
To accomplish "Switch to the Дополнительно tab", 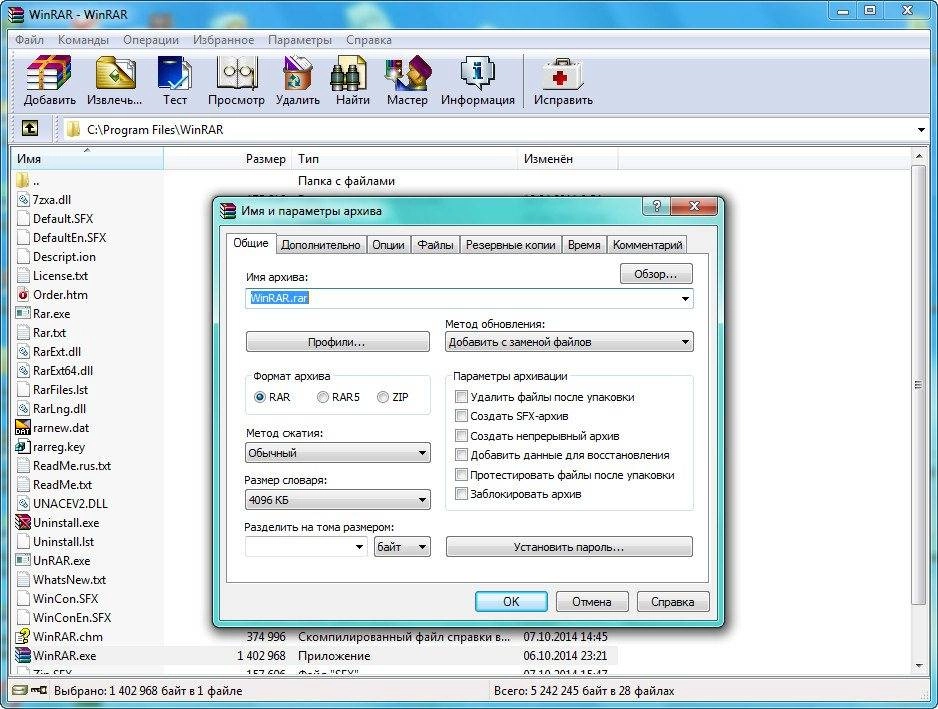I will tap(321, 245).
